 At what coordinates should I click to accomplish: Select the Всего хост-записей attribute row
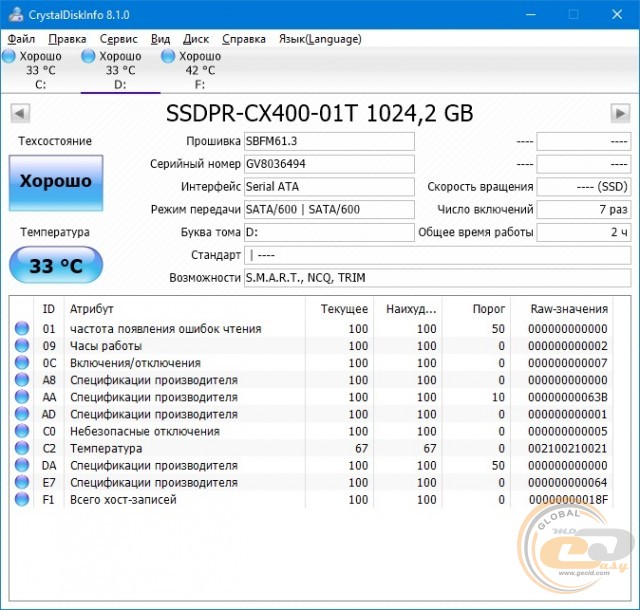(x=311, y=499)
